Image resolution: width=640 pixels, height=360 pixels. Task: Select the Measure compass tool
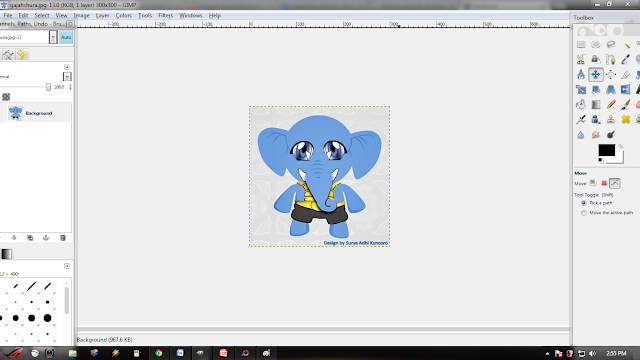tap(581, 75)
